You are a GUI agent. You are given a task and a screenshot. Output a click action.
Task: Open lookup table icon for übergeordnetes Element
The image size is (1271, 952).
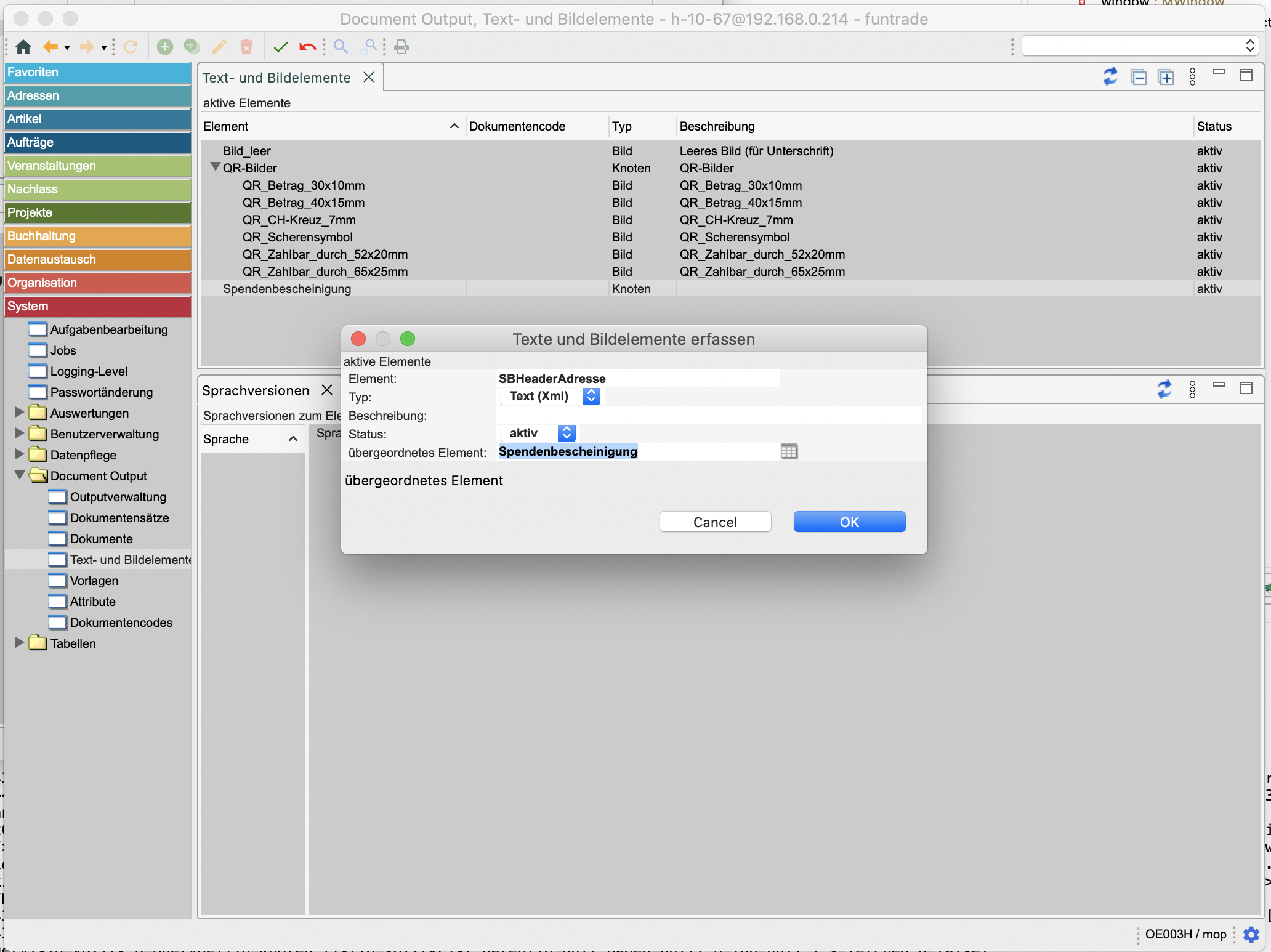click(x=789, y=451)
